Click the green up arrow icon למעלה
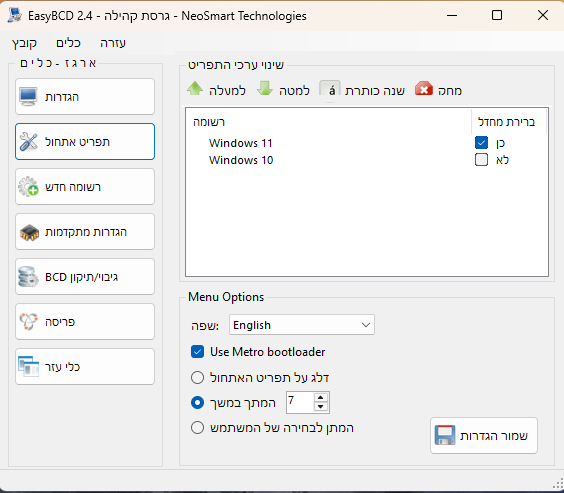 [195, 89]
